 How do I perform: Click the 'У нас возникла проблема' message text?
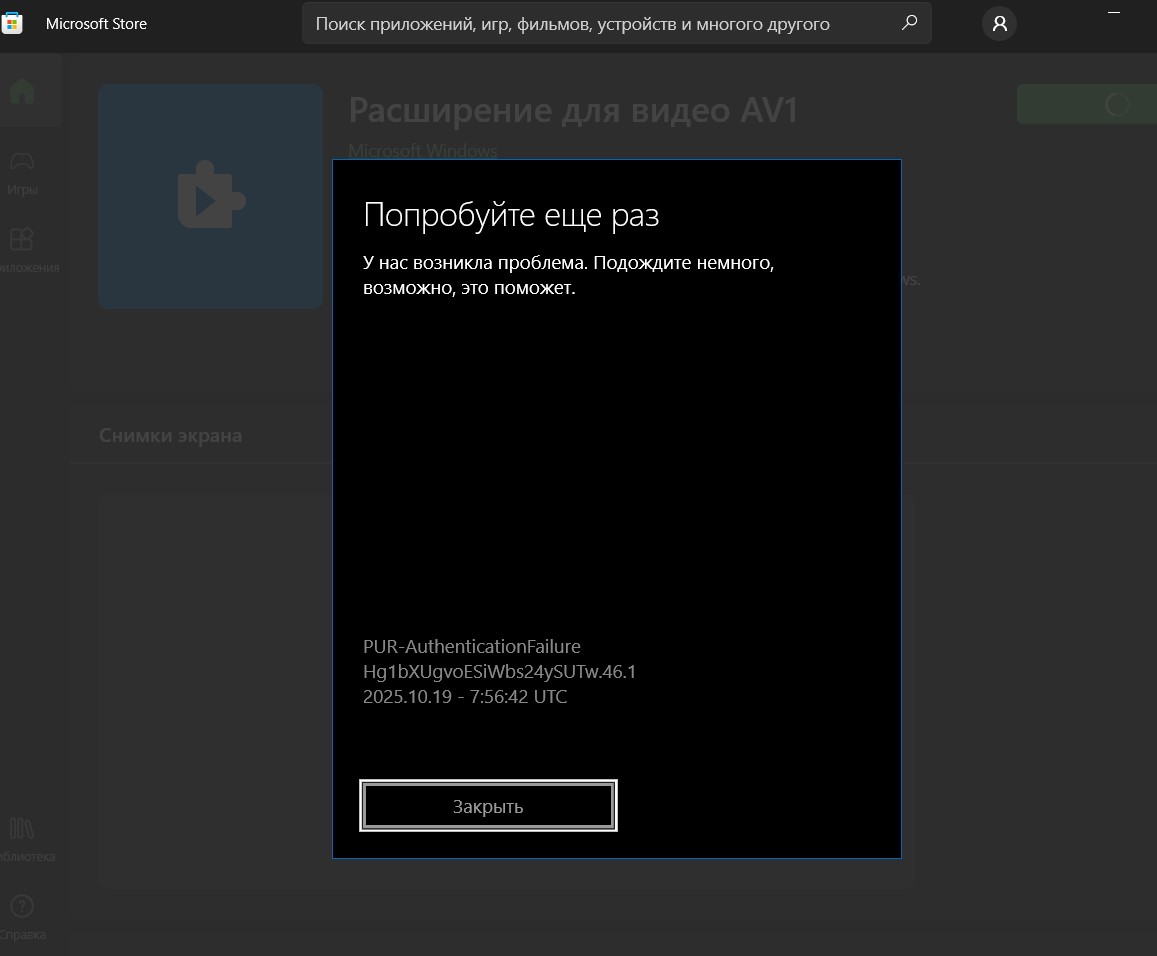(x=568, y=275)
